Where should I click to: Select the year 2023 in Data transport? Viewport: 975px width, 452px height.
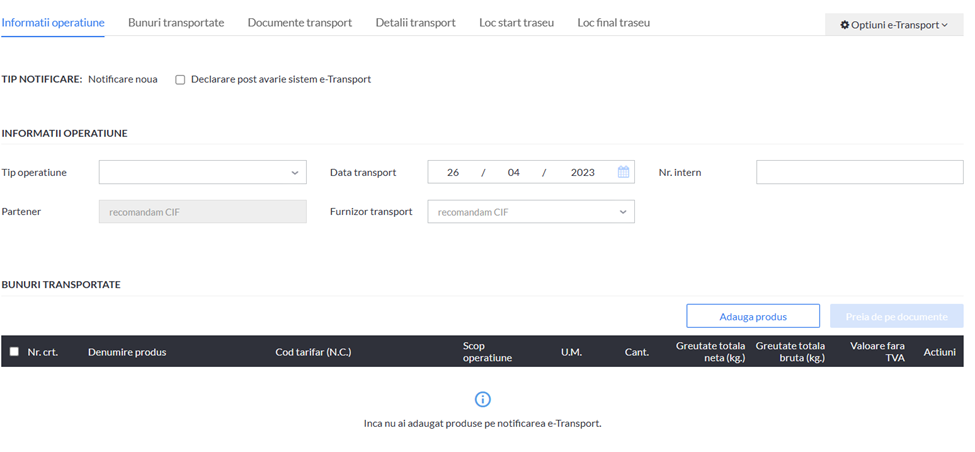click(x=583, y=173)
